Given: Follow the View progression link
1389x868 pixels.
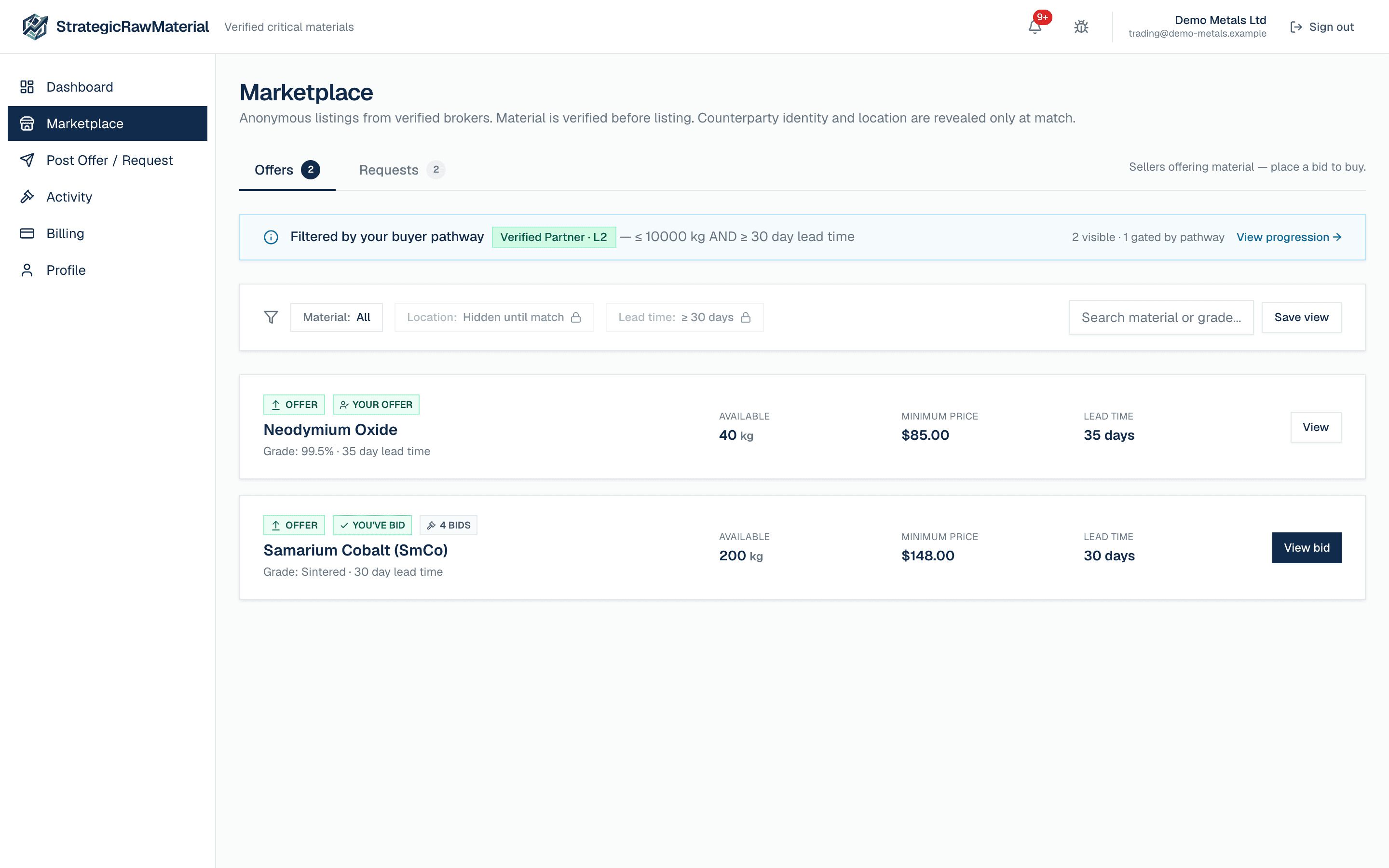Looking at the screenshot, I should 1289,237.
